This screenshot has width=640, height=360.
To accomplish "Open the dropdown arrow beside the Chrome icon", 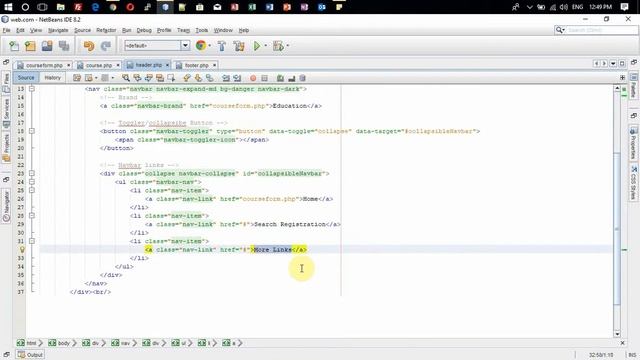I will pos(209,46).
